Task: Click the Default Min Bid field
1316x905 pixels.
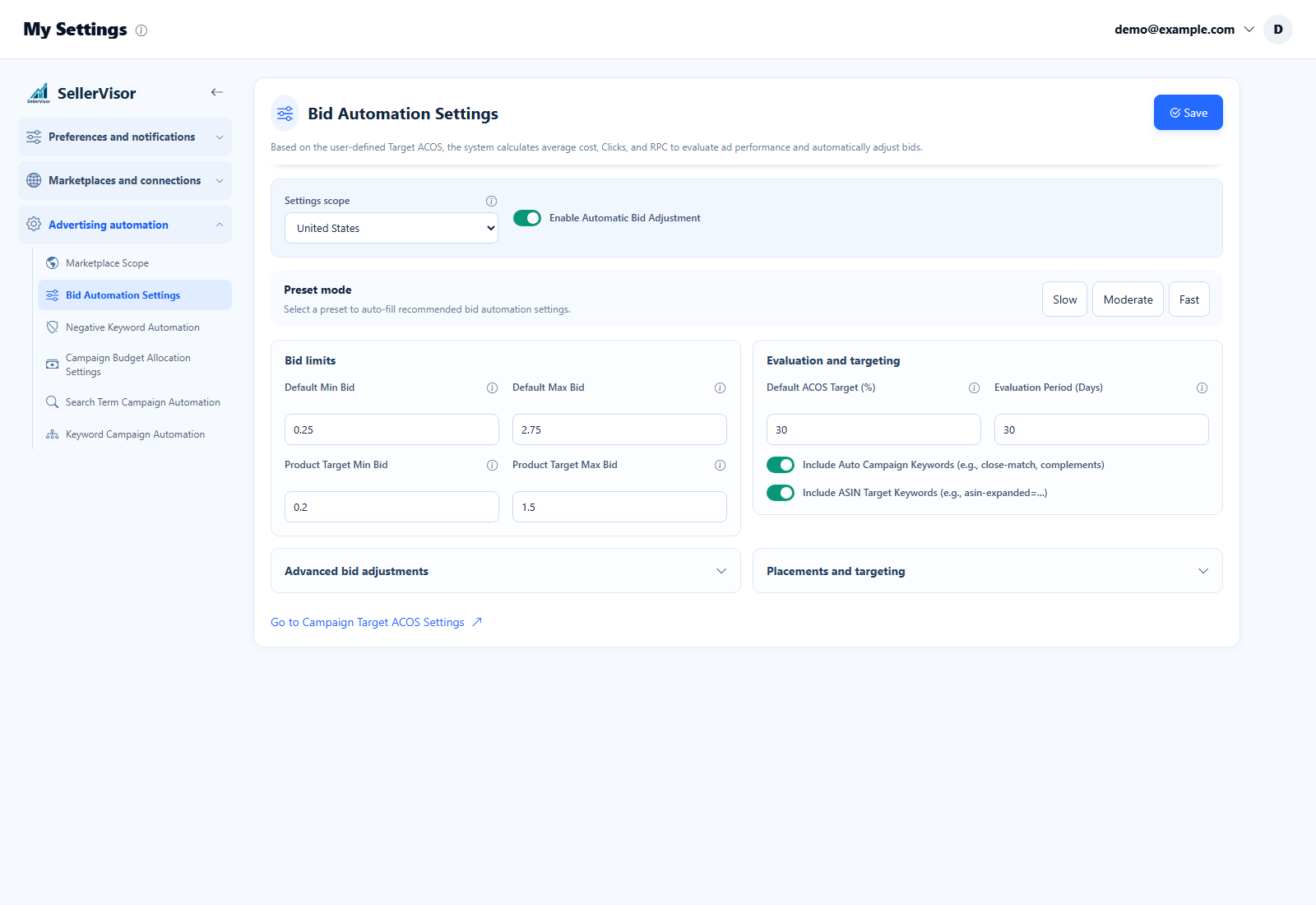Action: click(392, 429)
